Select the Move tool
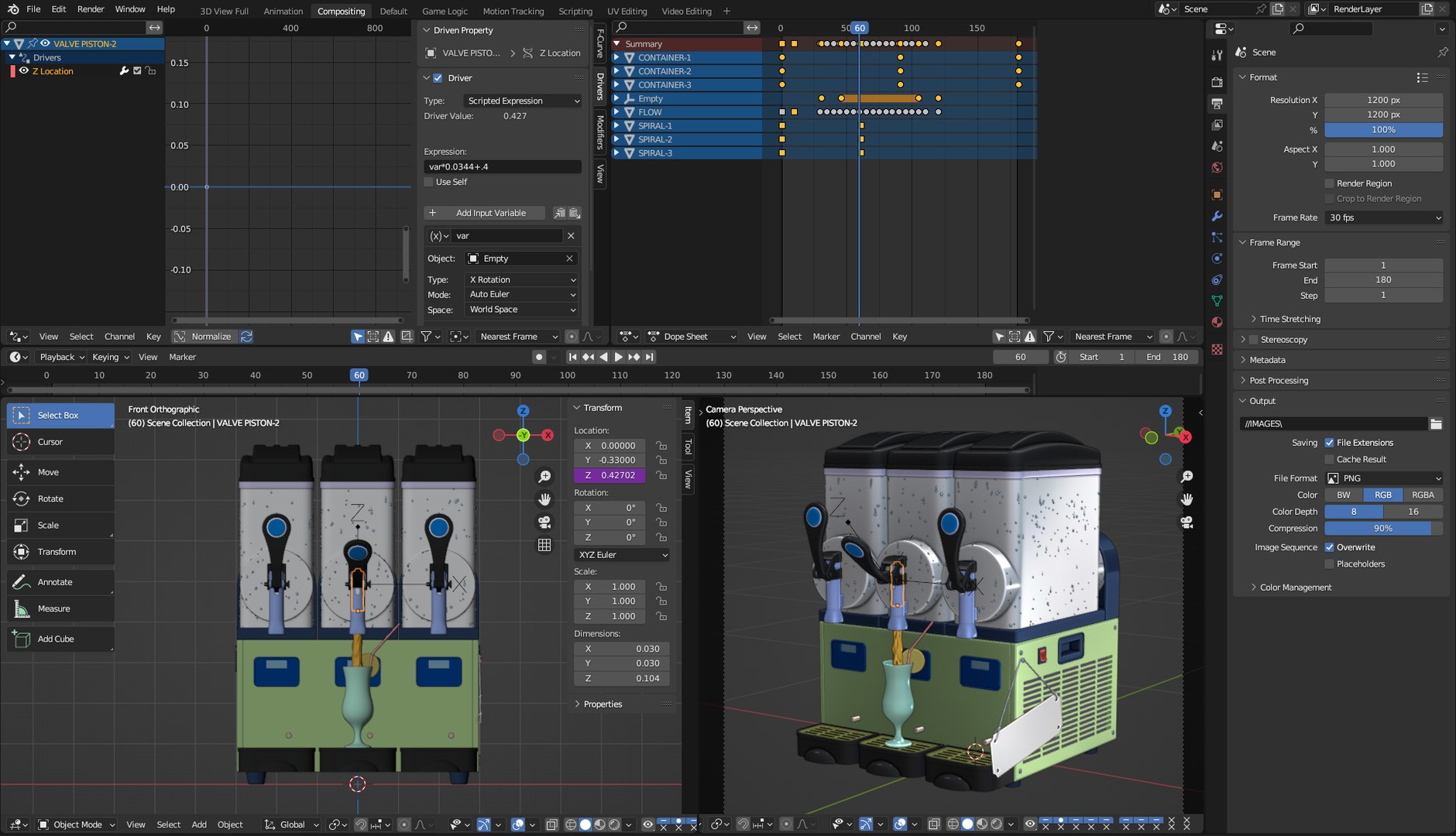This screenshot has width=1456, height=836. coord(60,472)
